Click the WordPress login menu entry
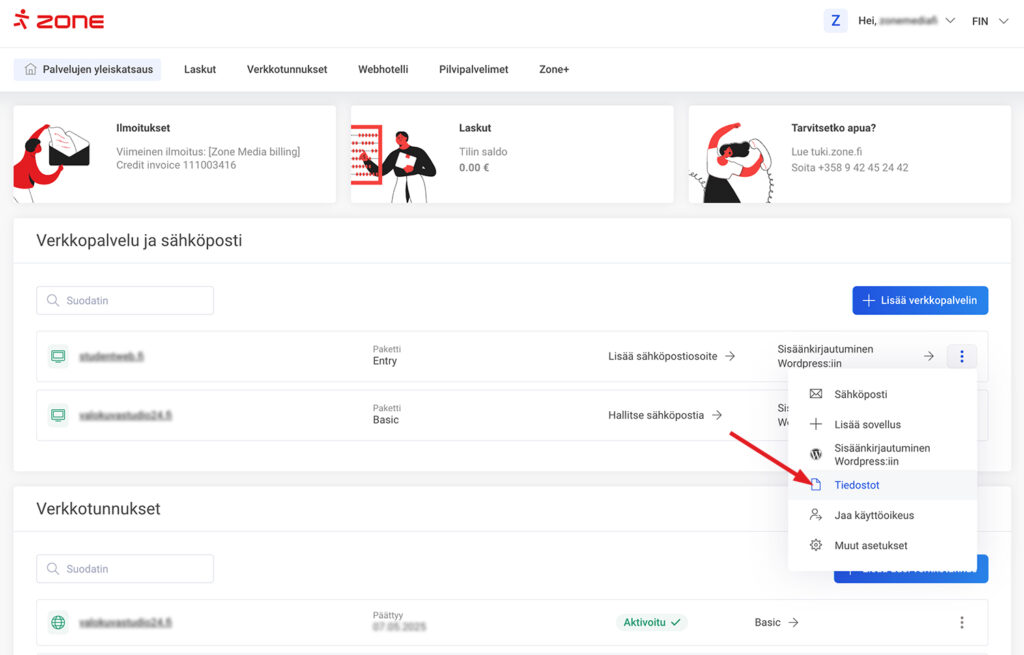This screenshot has width=1024, height=655. click(866, 455)
